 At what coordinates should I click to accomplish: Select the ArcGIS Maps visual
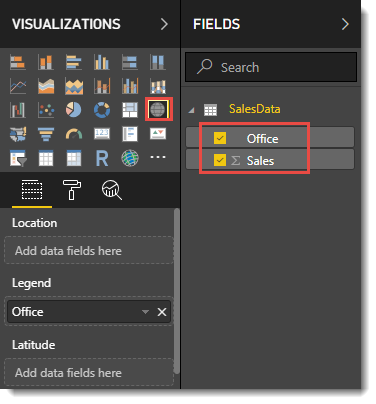pos(130,158)
